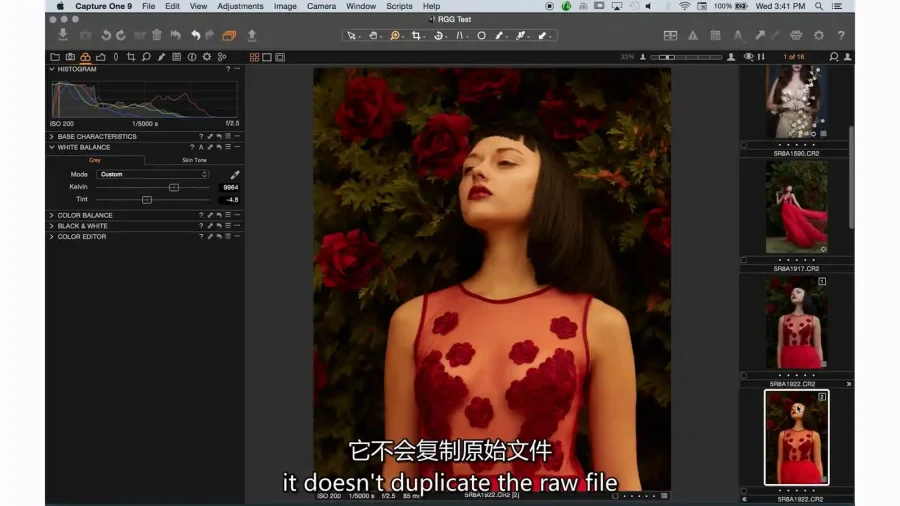
Task: Open the Image menu
Action: [x=285, y=6]
